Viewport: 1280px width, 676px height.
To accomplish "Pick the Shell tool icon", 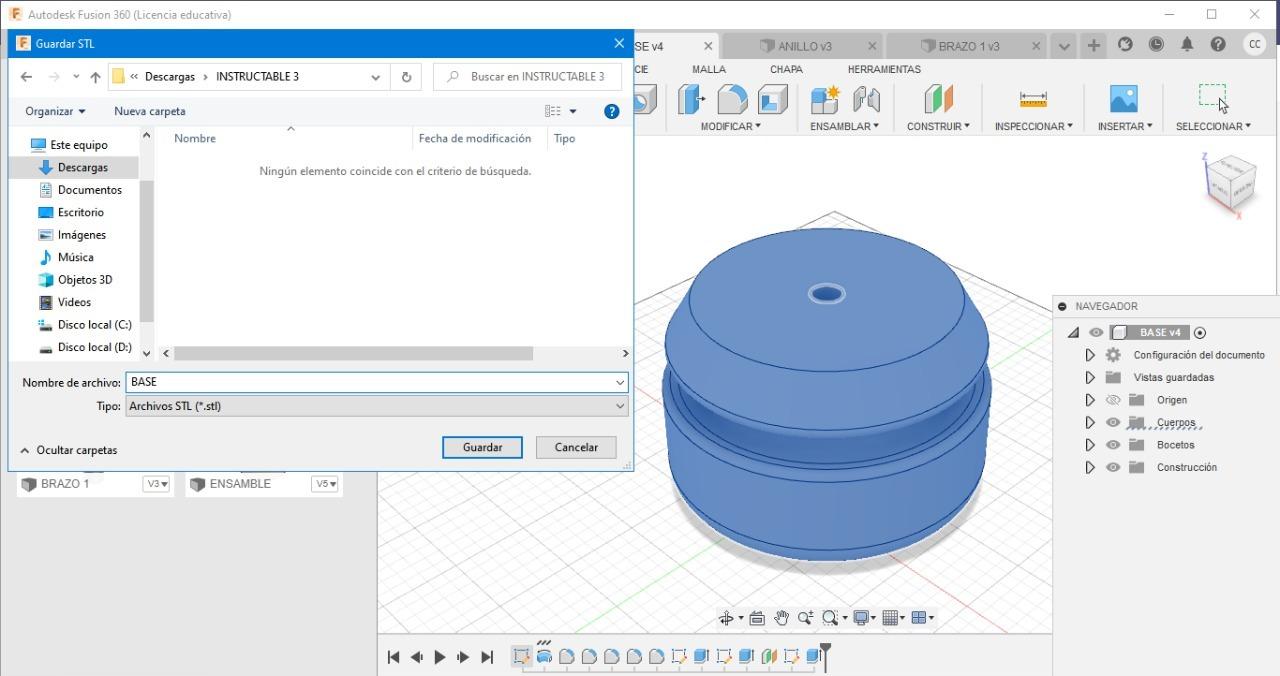I will pyautogui.click(x=772, y=99).
